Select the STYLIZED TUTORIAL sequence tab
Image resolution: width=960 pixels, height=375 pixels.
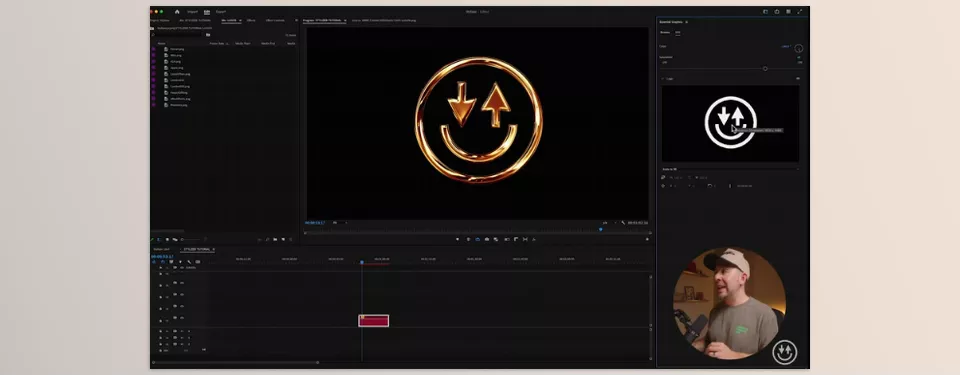[197, 249]
